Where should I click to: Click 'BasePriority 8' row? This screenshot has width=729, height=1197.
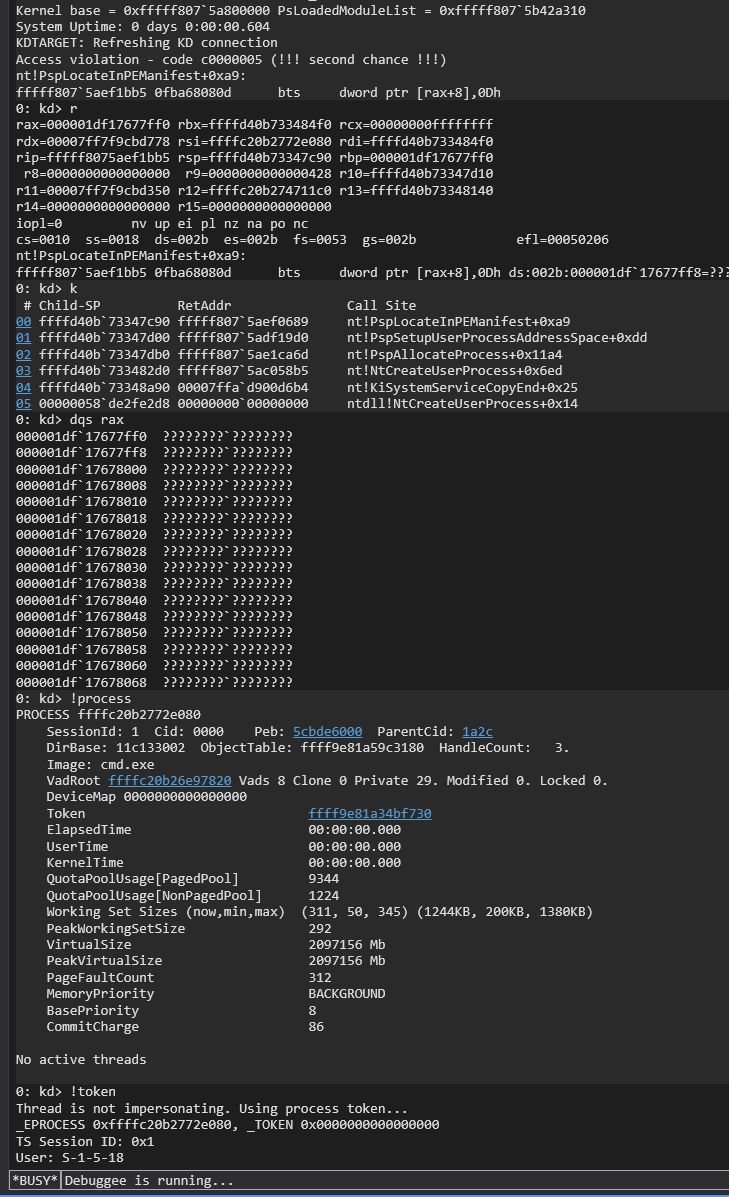(x=182, y=1011)
